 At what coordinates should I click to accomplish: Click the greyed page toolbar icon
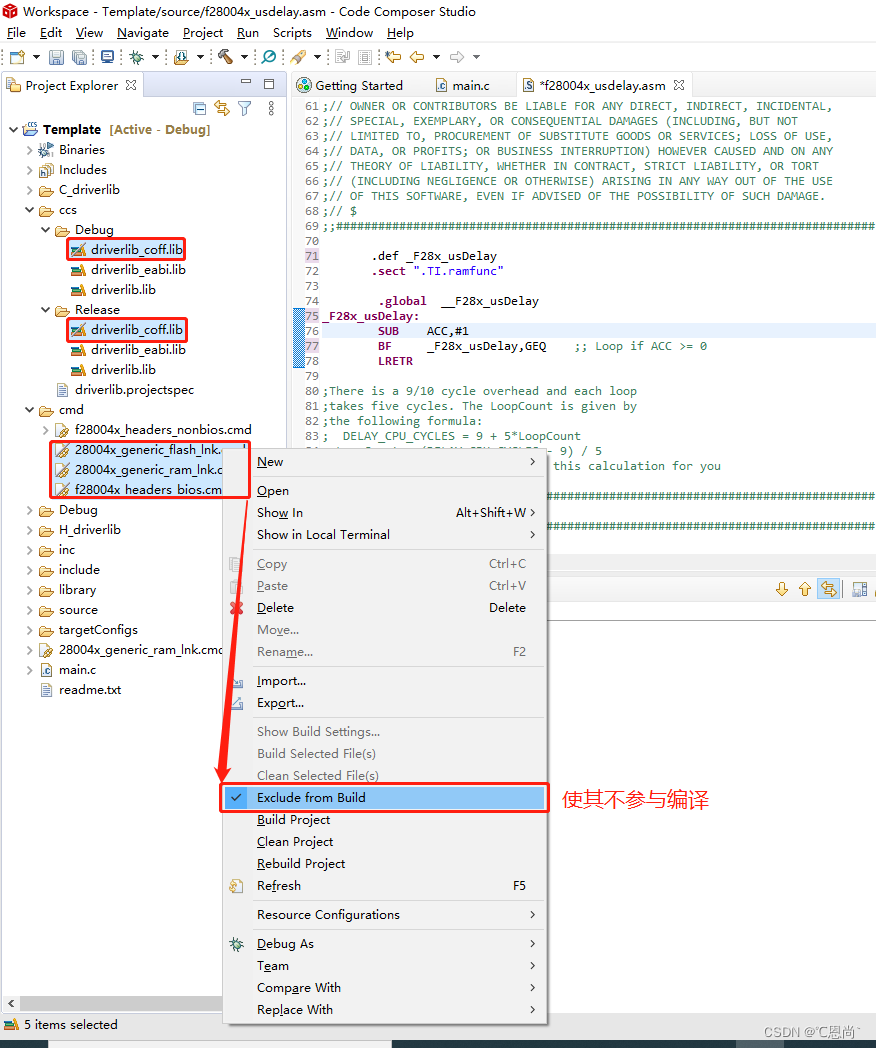pos(365,57)
